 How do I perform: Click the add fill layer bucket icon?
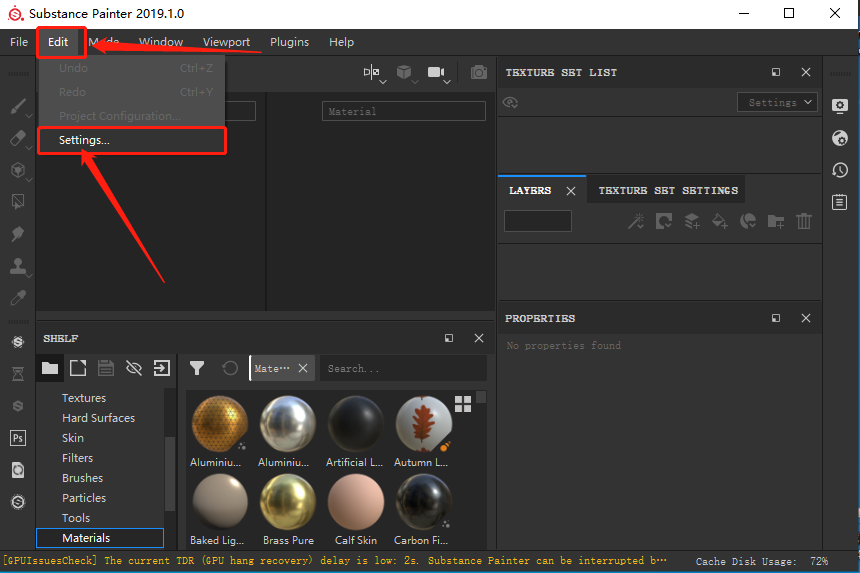[720, 221]
